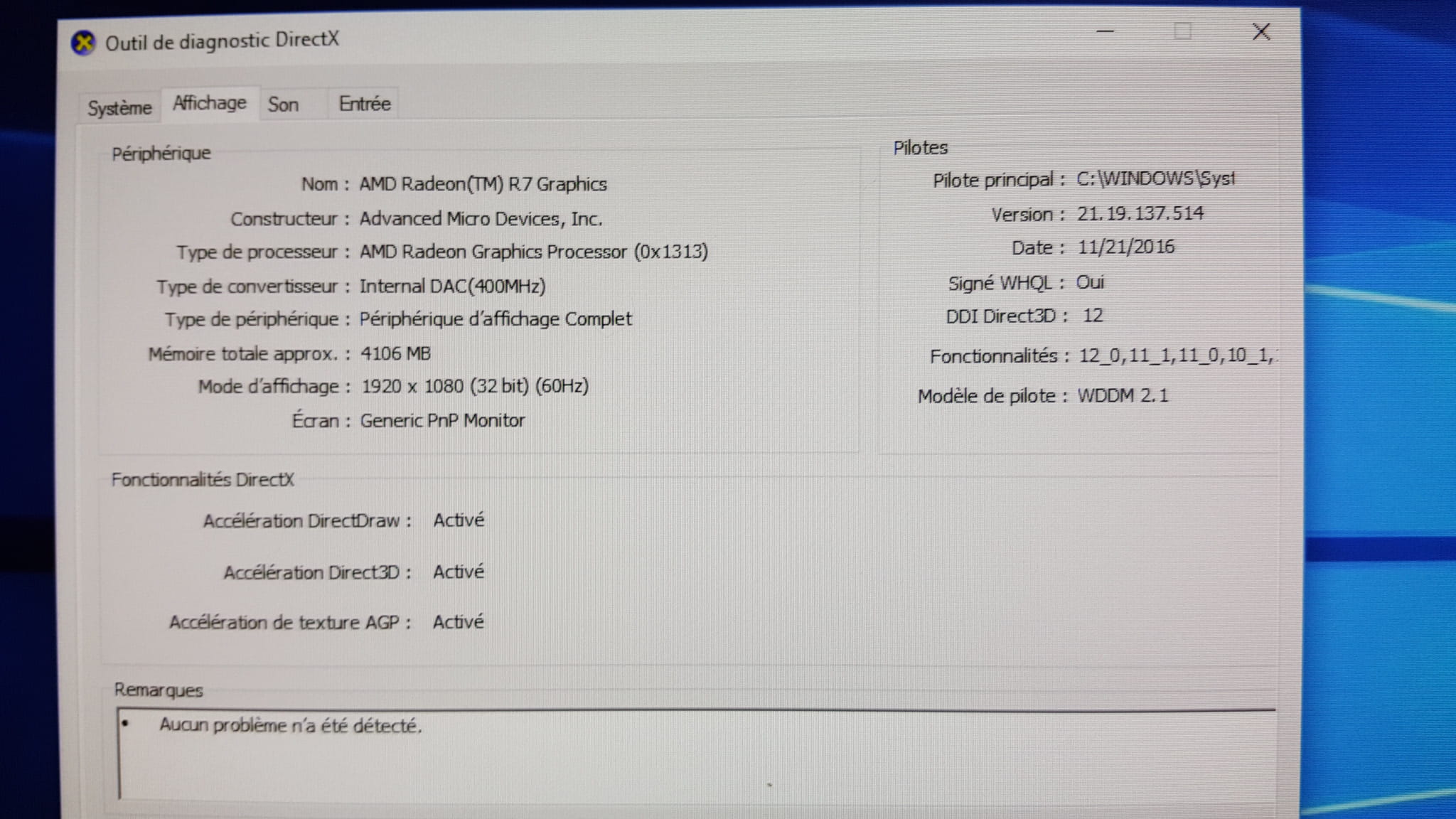Click driver version '21.19.137.514'
This screenshot has width=1456, height=819.
click(x=1140, y=213)
